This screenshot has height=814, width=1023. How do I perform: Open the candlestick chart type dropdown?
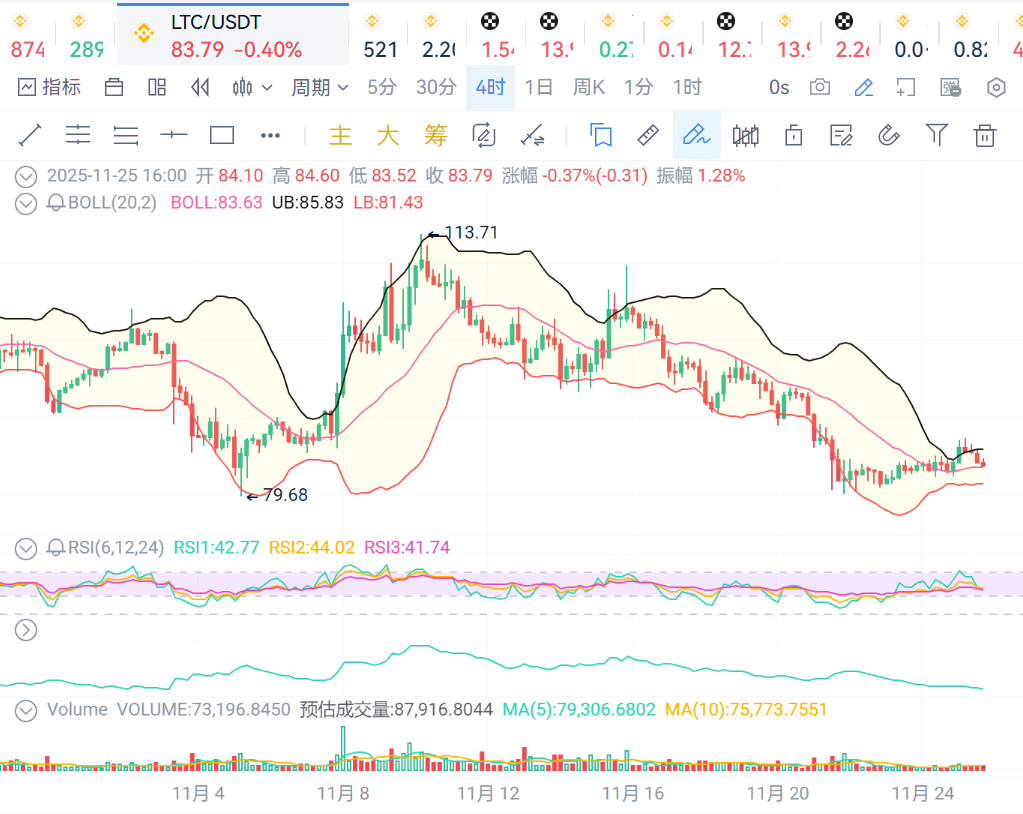[251, 88]
